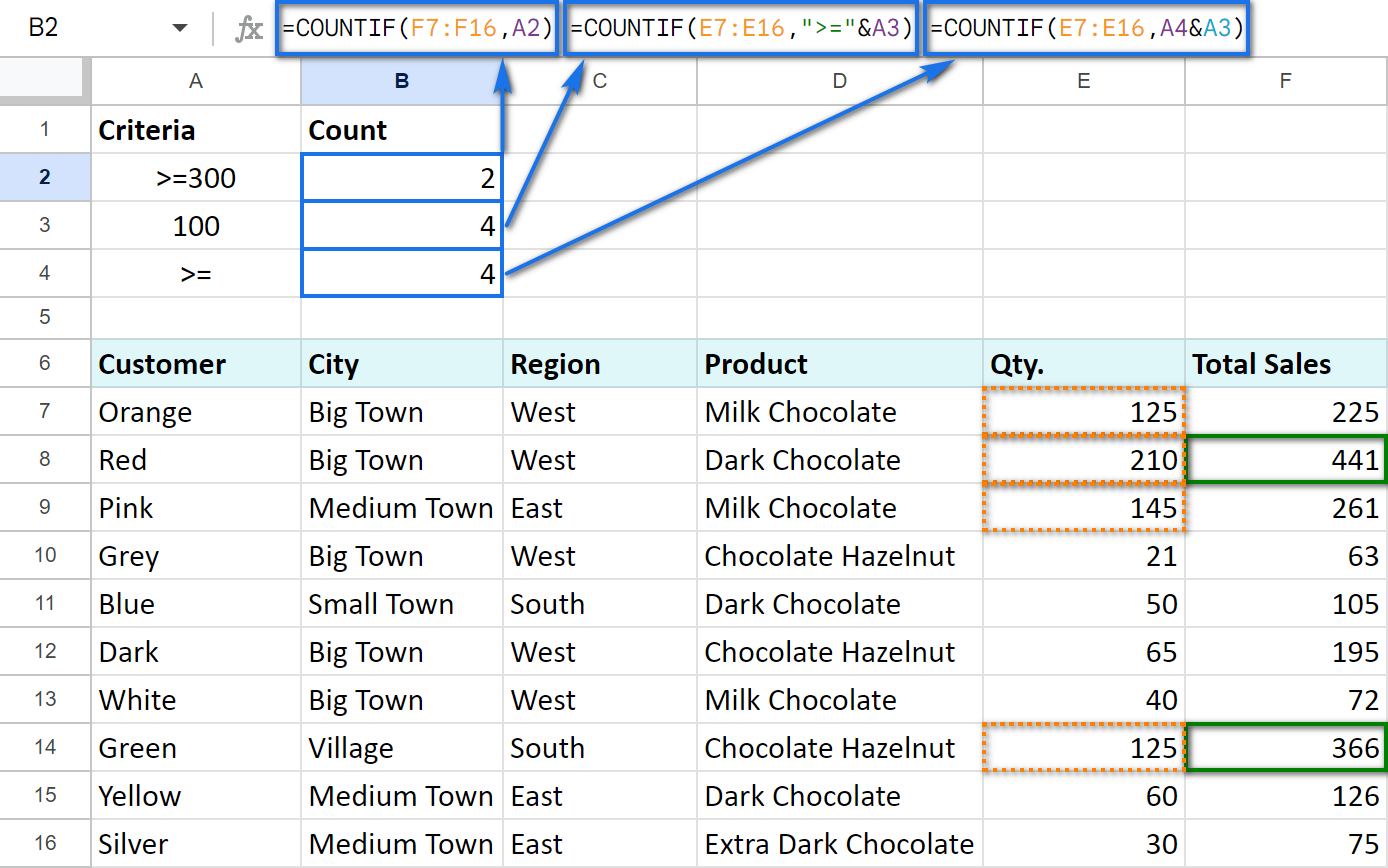Image resolution: width=1388 pixels, height=868 pixels.
Task: Click the >=300 criteria cell
Action: click(196, 178)
